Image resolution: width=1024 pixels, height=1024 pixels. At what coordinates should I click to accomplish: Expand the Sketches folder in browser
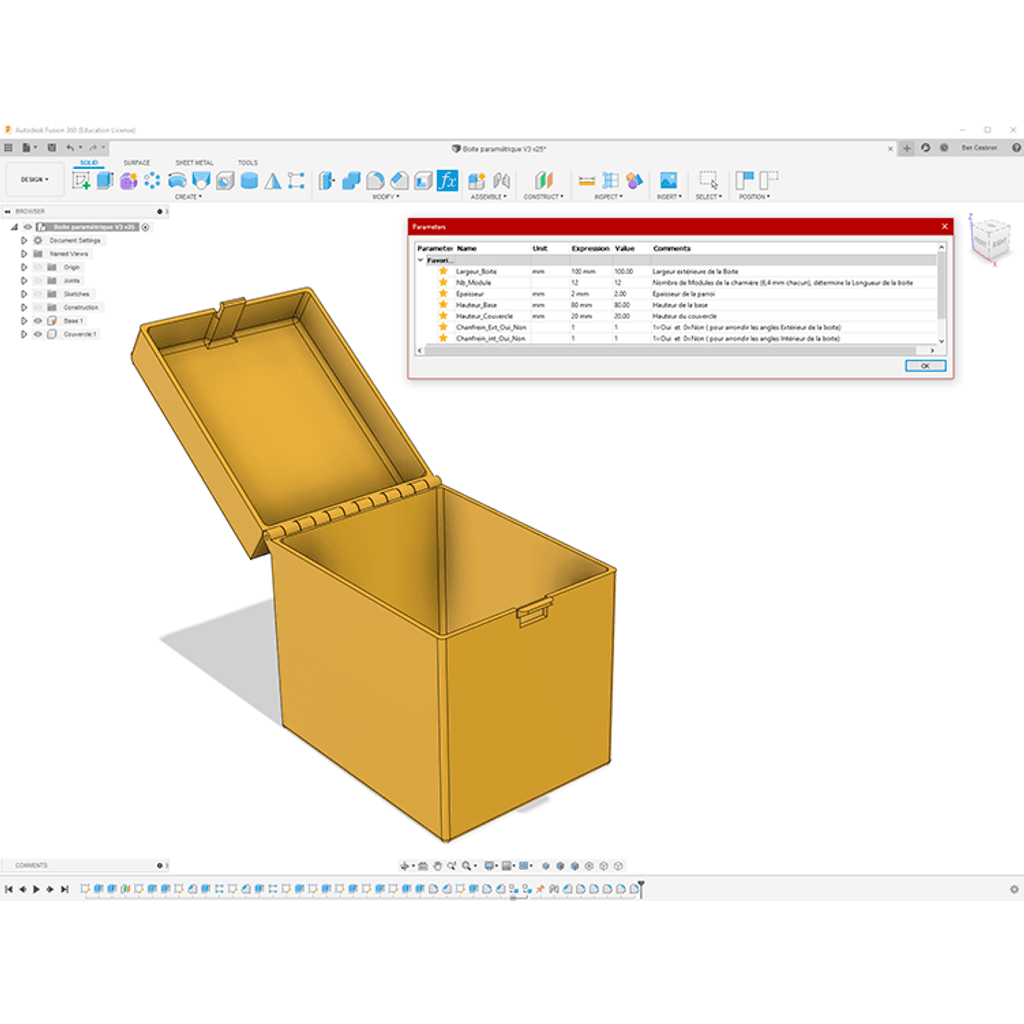click(24, 294)
